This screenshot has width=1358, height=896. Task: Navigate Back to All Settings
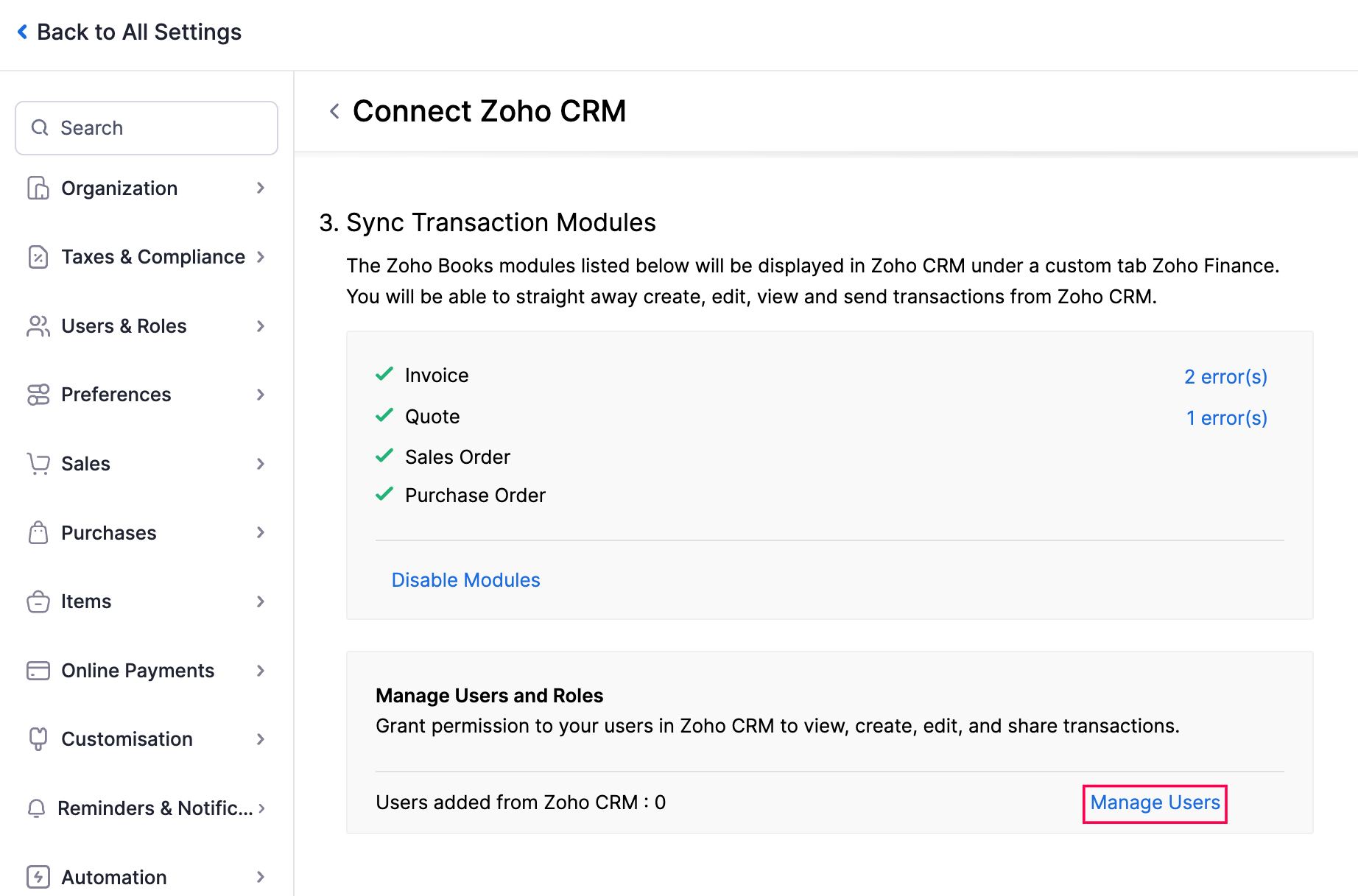(x=129, y=32)
